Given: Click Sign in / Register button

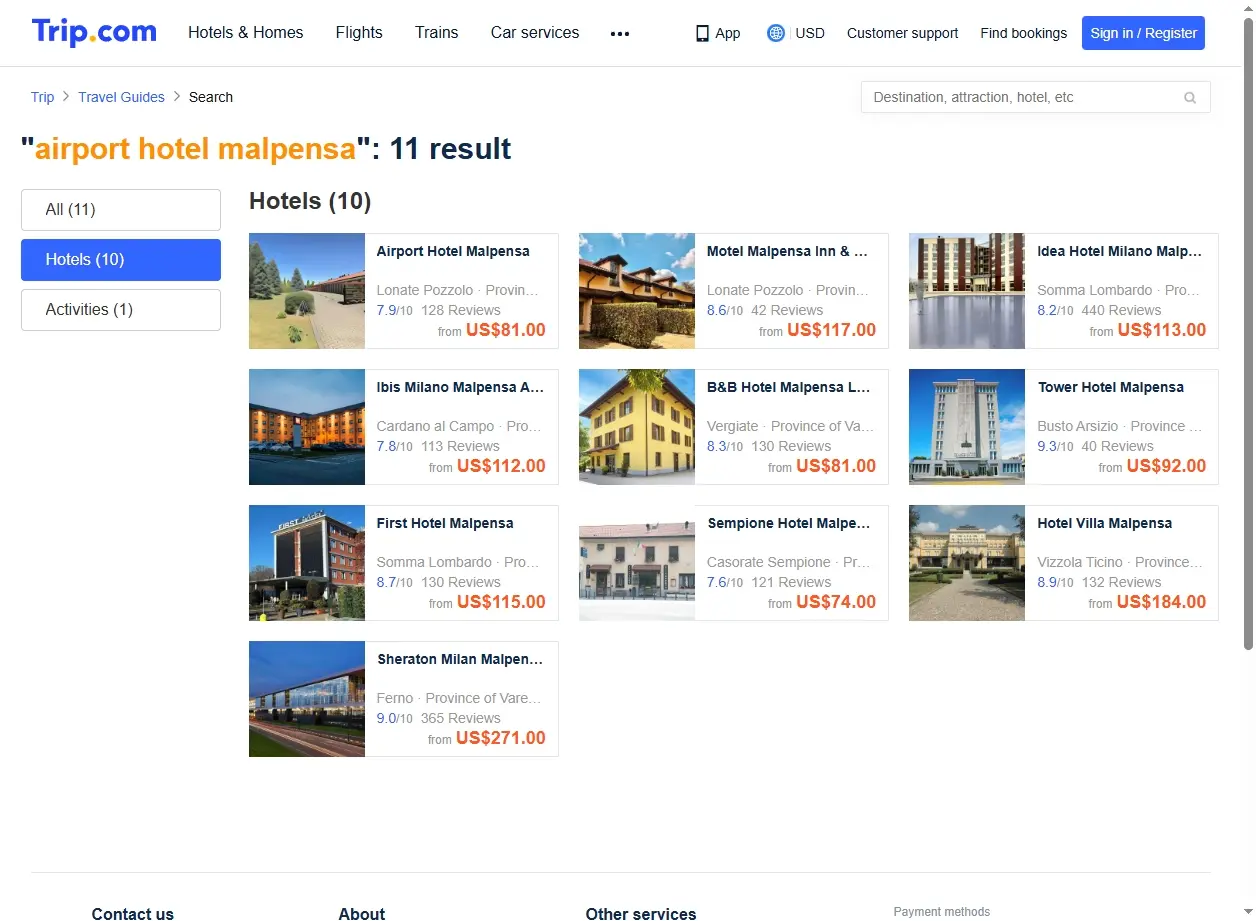Looking at the screenshot, I should pos(1143,33).
